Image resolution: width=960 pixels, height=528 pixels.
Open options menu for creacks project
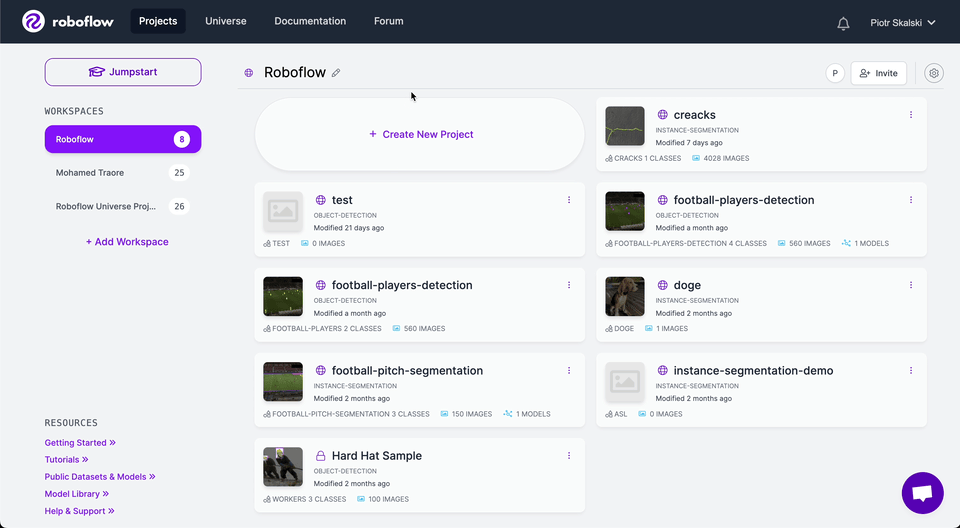coord(911,115)
